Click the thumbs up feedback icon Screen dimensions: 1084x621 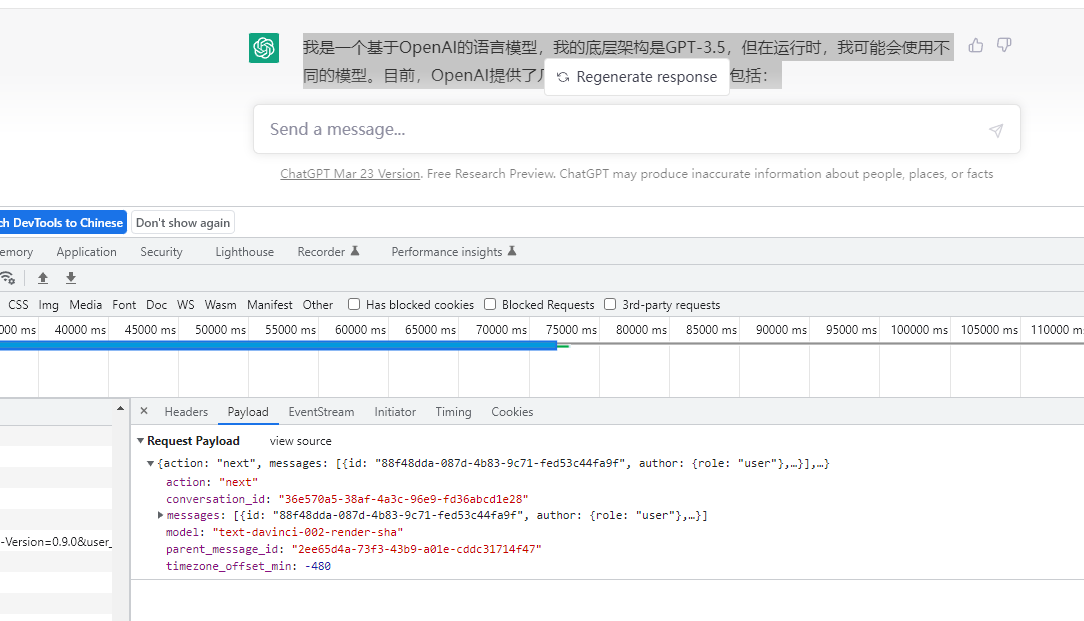[975, 46]
